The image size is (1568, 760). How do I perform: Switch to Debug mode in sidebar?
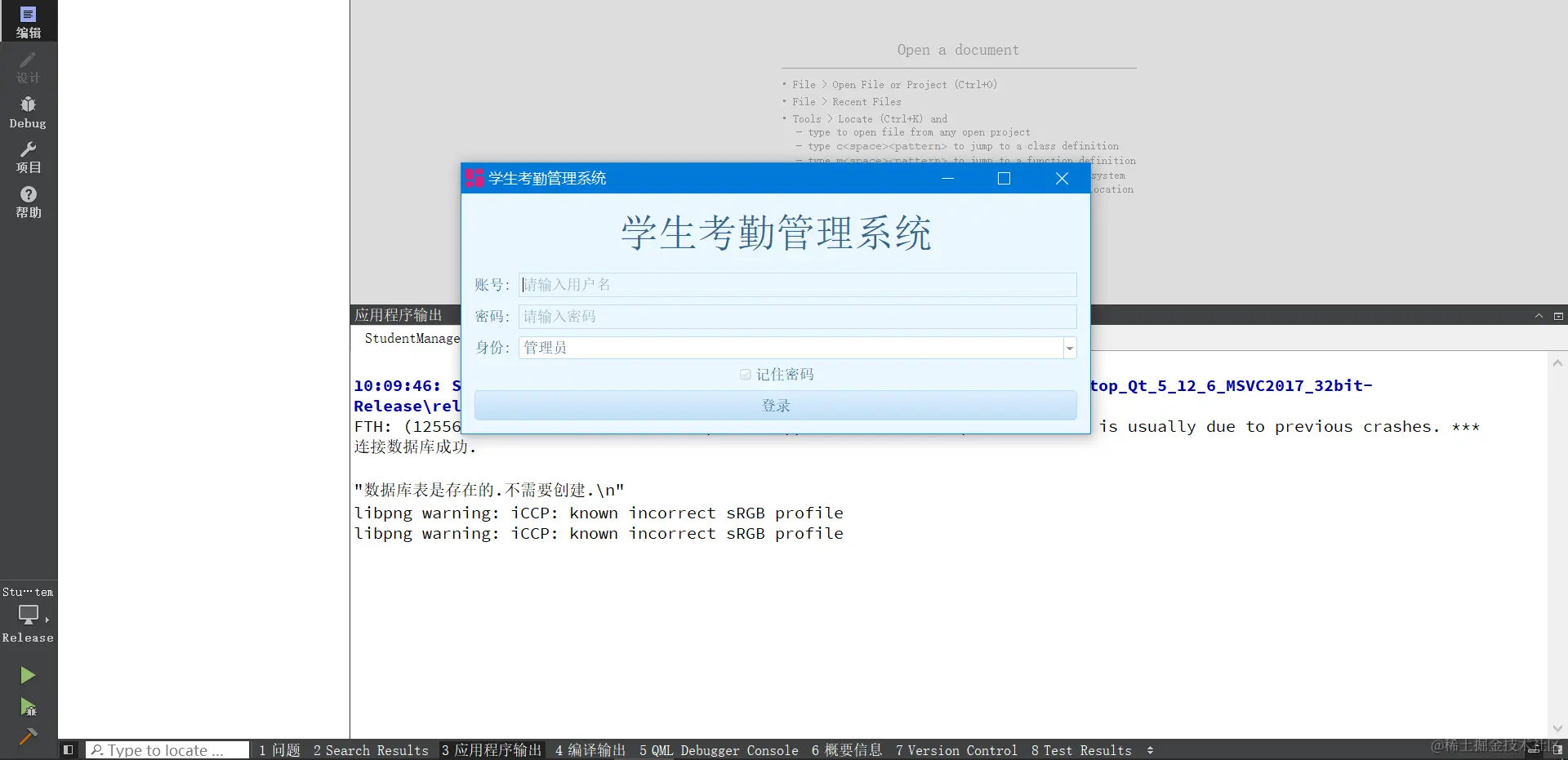tap(29, 113)
